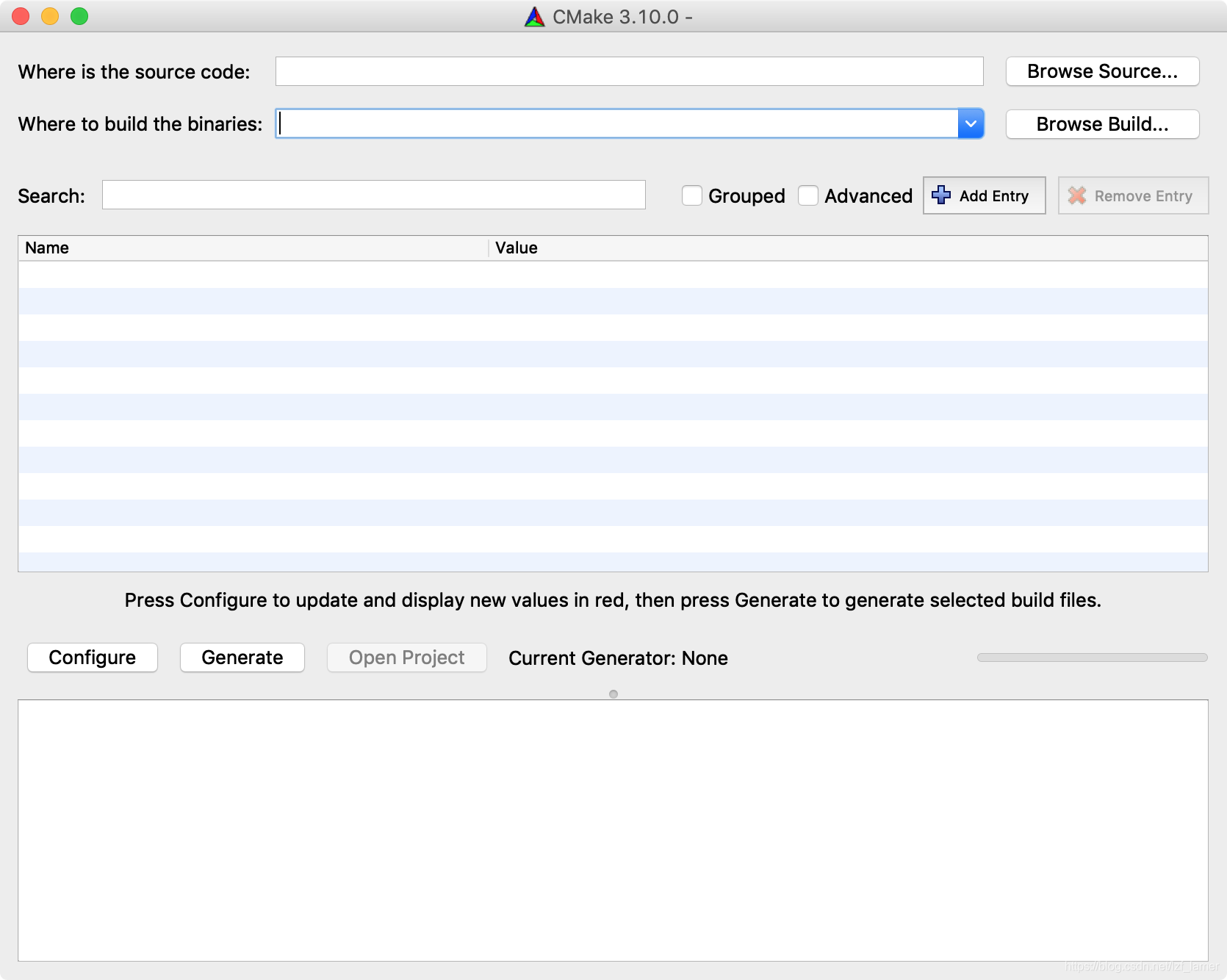Screen dimensions: 1227x980
Task: Click the yellow minimize window button
Action: click(x=50, y=16)
